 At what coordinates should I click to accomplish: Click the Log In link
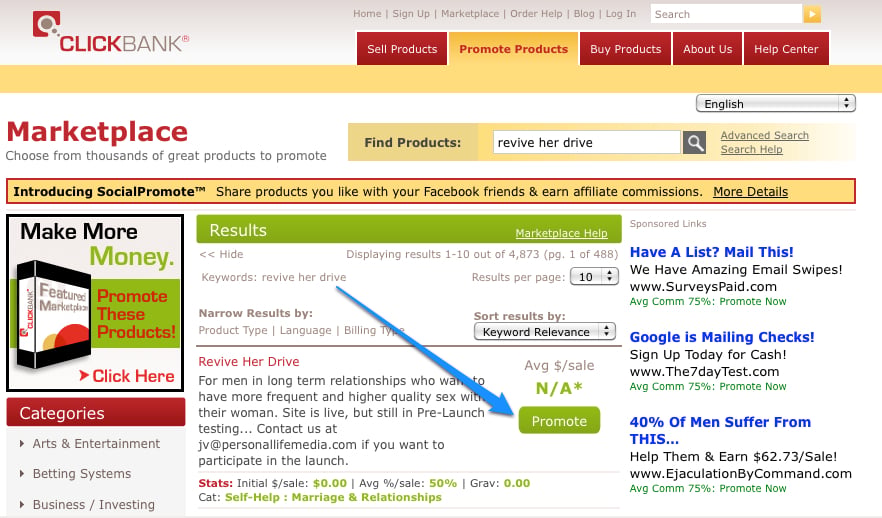pos(620,13)
